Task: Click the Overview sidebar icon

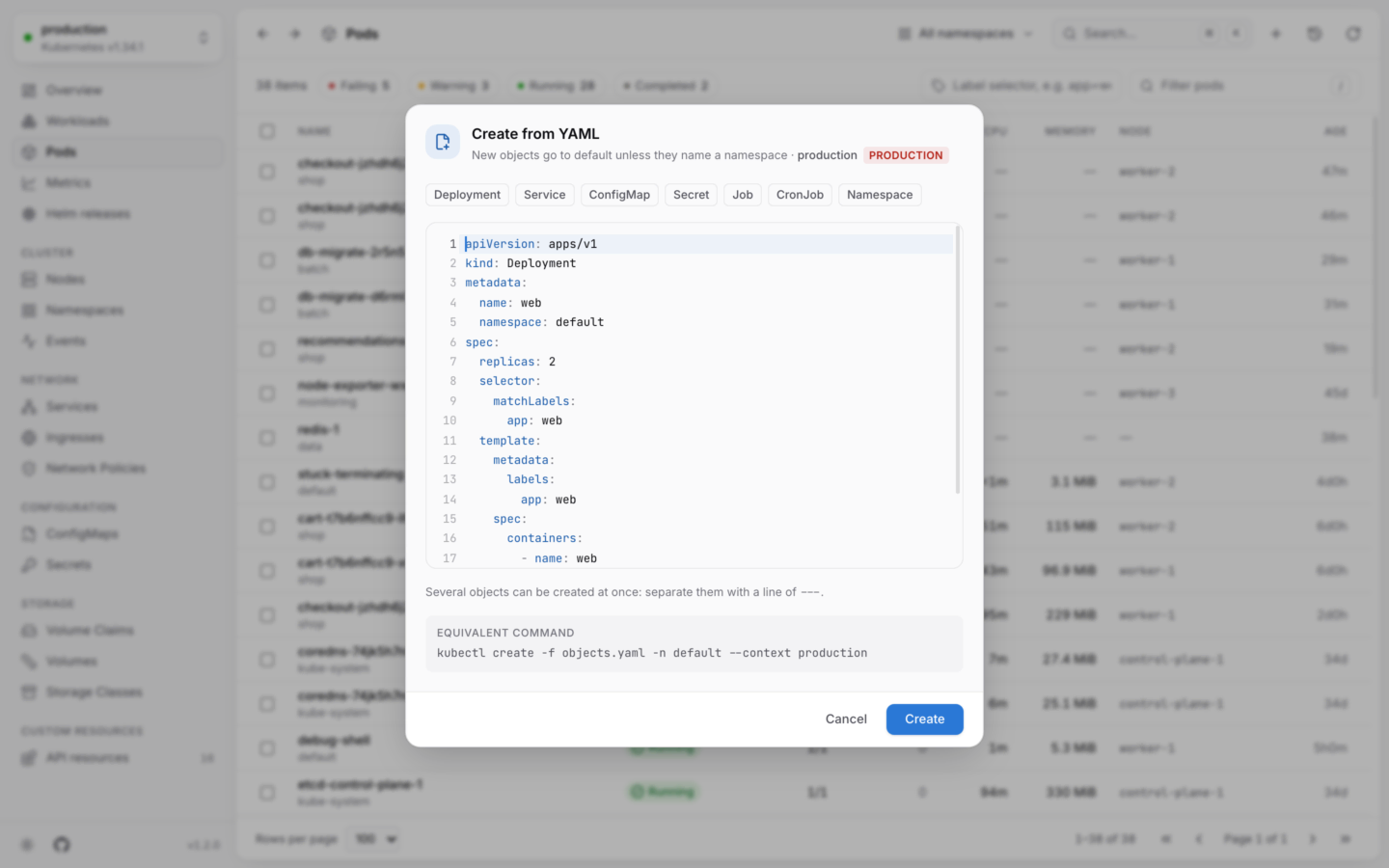Action: click(29, 90)
